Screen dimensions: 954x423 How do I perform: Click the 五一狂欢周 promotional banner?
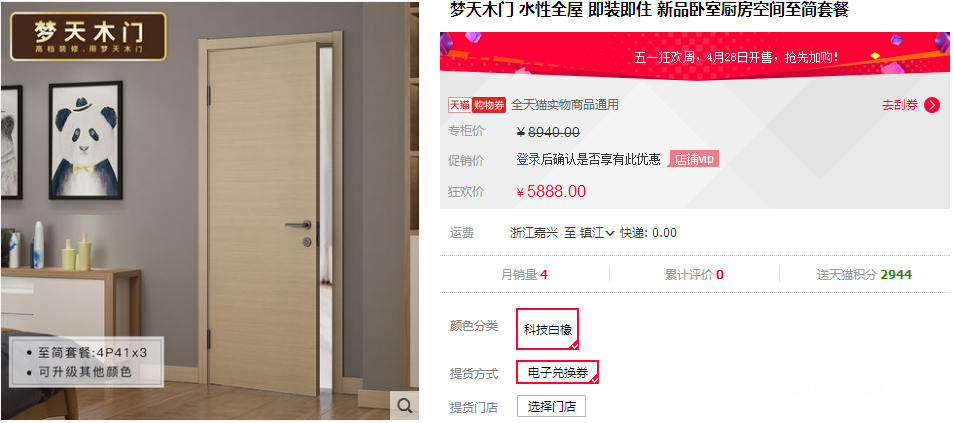tap(694, 54)
